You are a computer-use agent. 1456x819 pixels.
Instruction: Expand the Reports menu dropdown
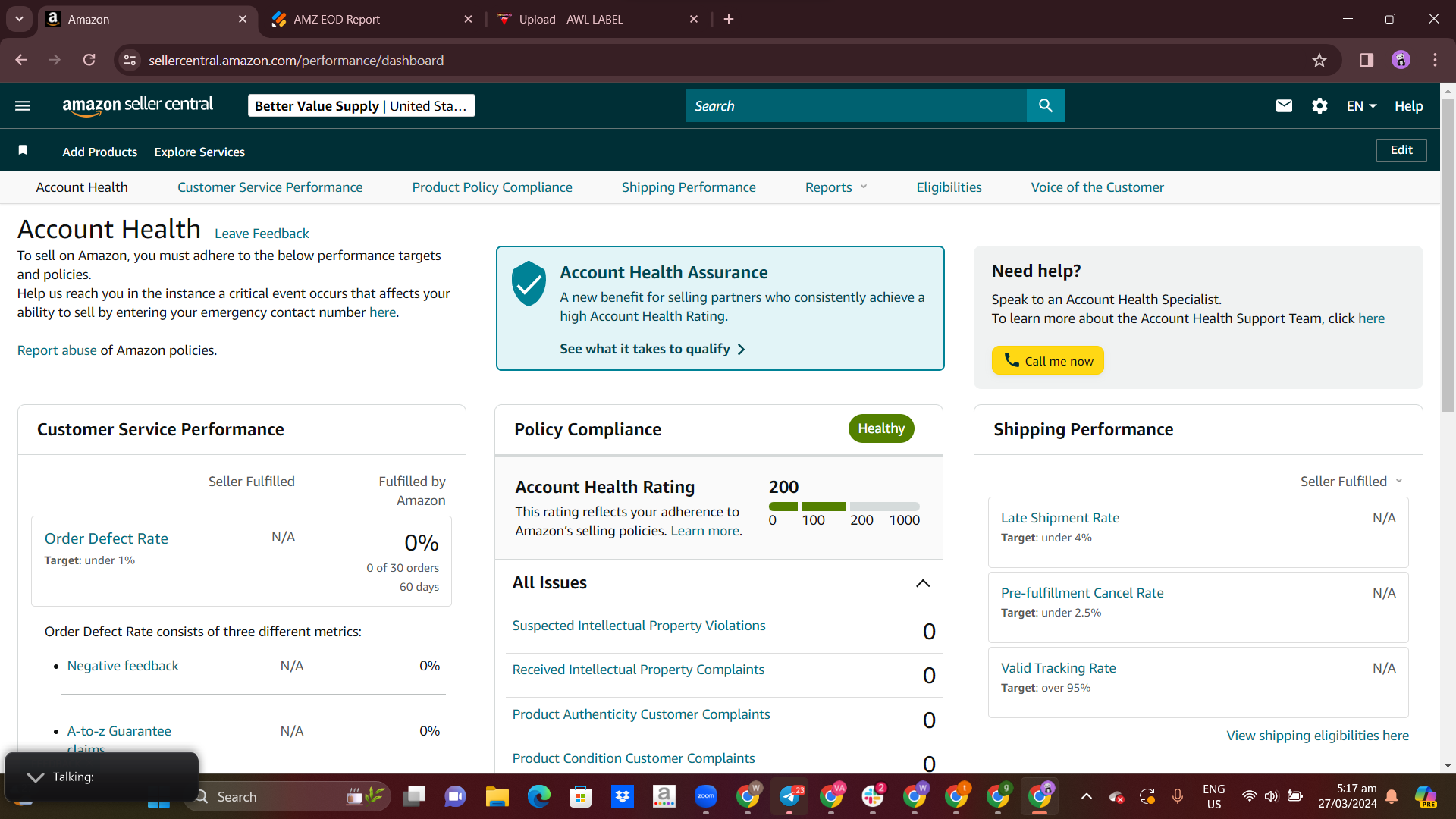tap(836, 187)
